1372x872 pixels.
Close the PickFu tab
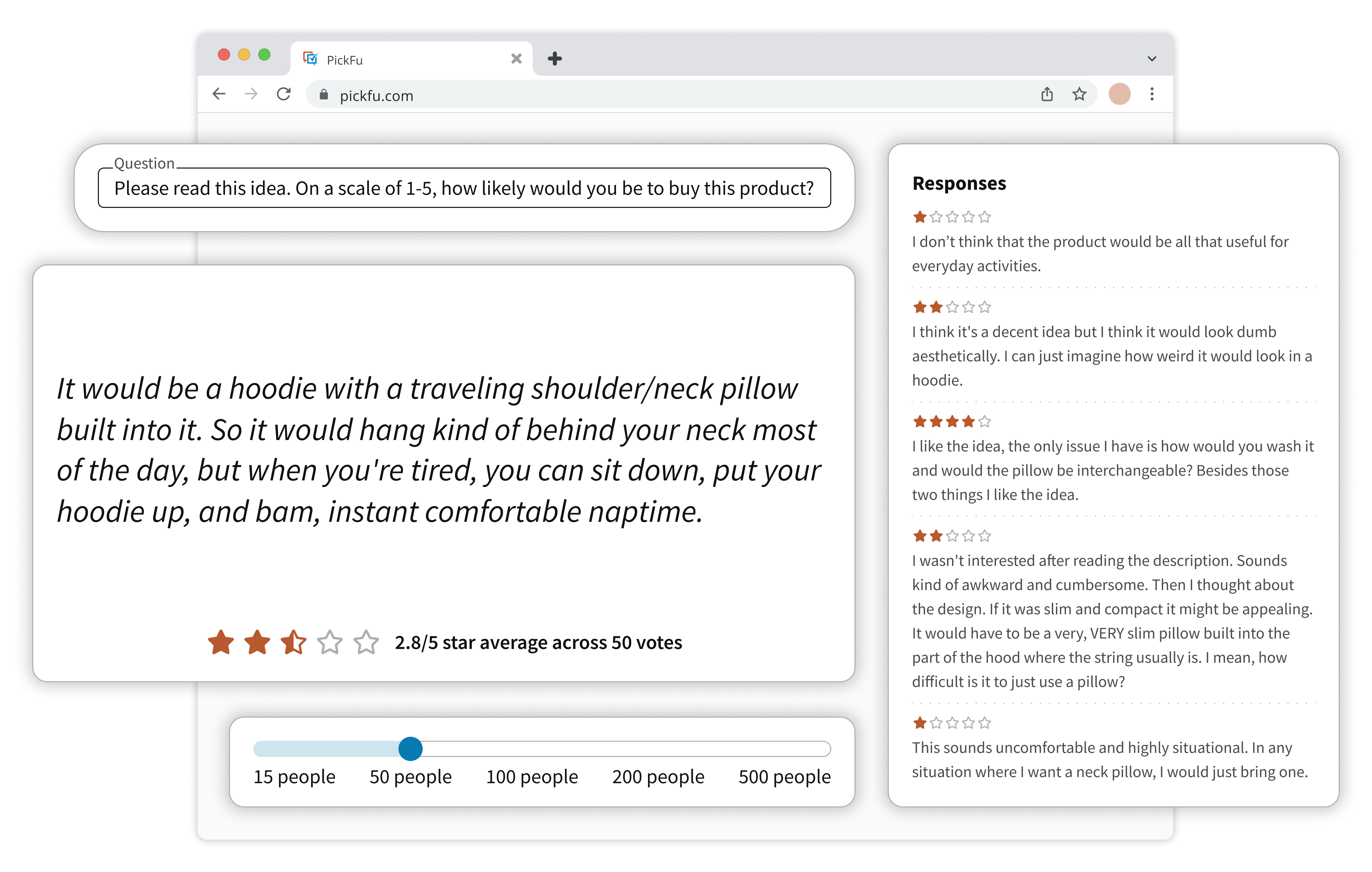click(516, 59)
